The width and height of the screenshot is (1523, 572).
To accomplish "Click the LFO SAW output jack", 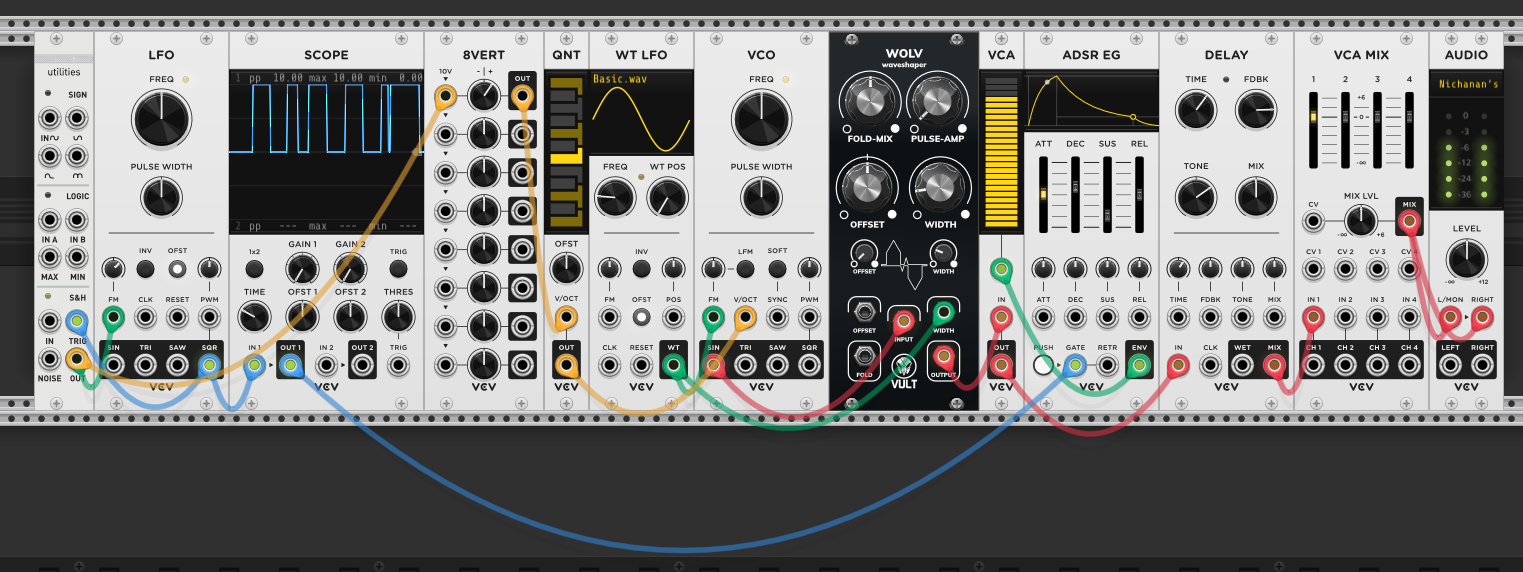I will (x=177, y=365).
